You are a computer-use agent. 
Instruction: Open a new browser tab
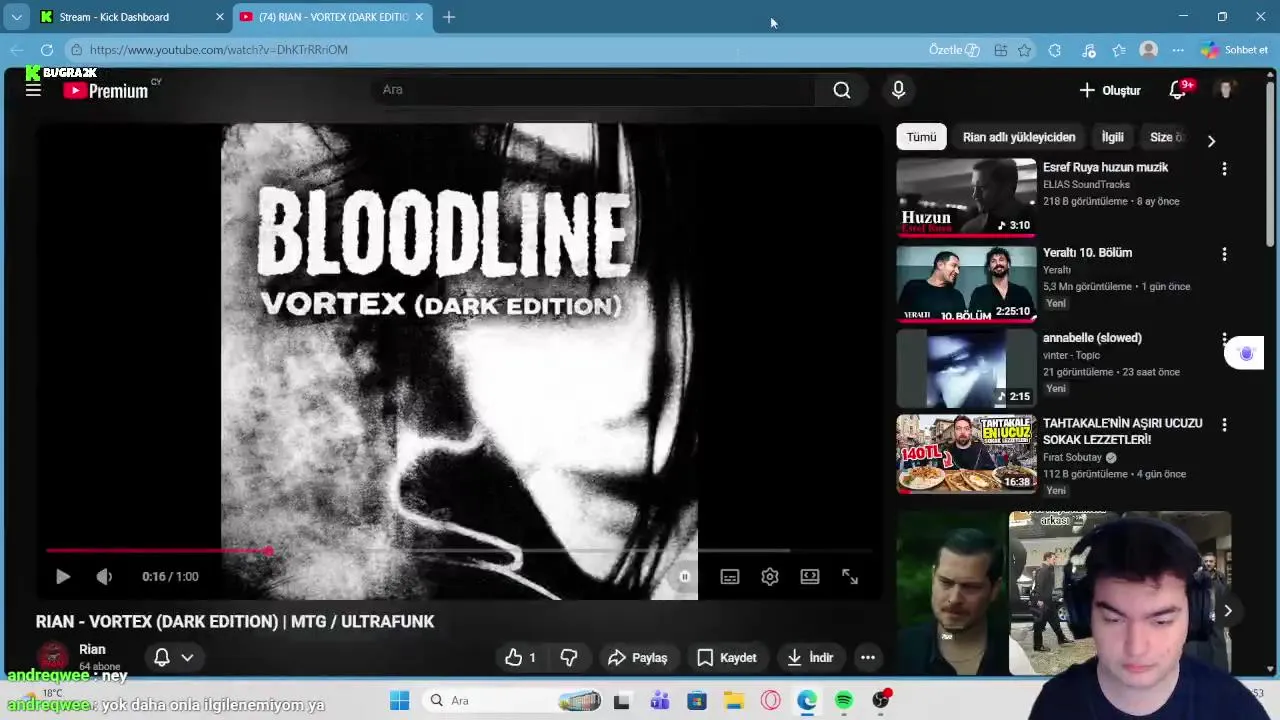click(x=449, y=17)
